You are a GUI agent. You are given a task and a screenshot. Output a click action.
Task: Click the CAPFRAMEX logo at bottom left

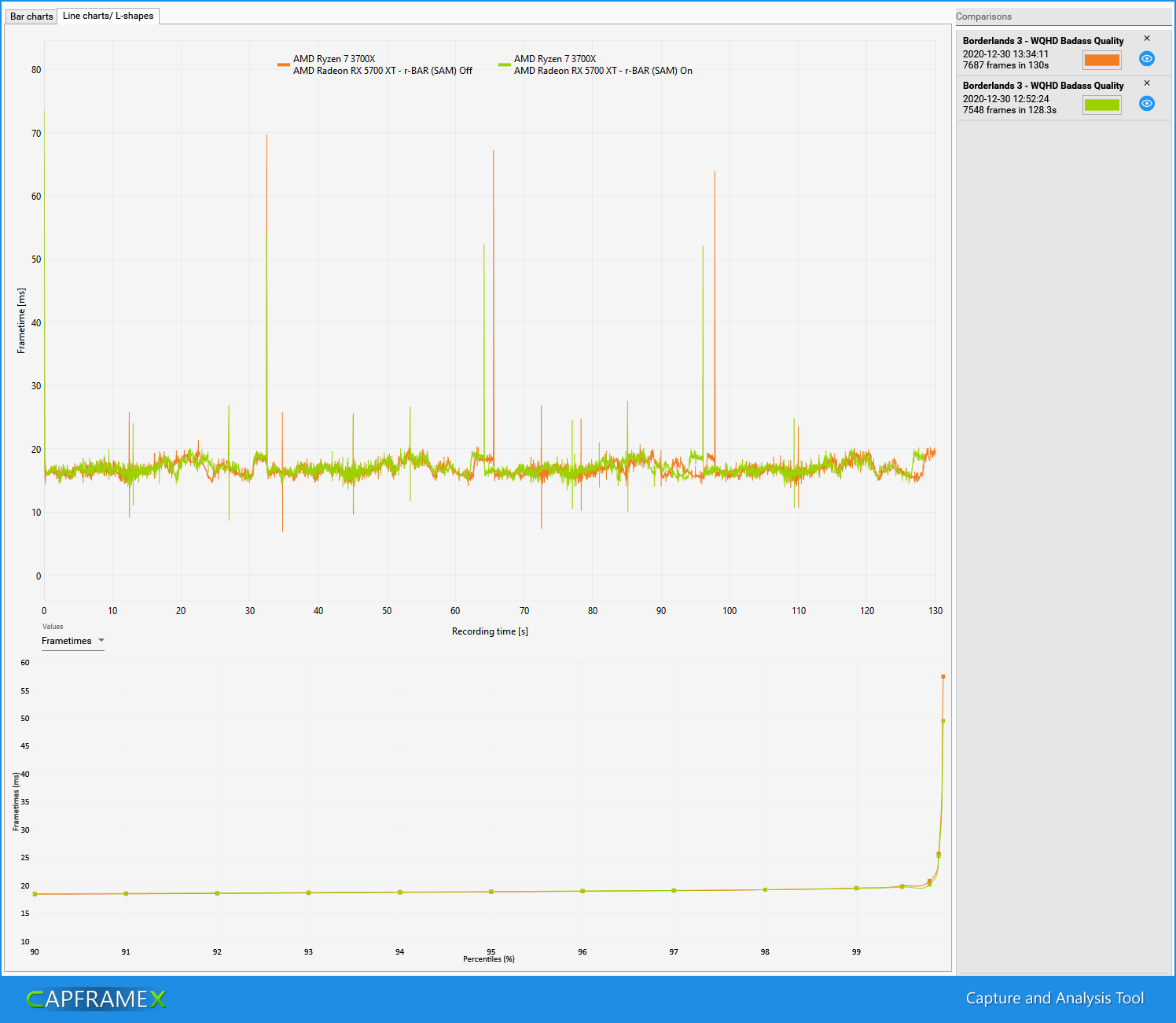[x=97, y=999]
